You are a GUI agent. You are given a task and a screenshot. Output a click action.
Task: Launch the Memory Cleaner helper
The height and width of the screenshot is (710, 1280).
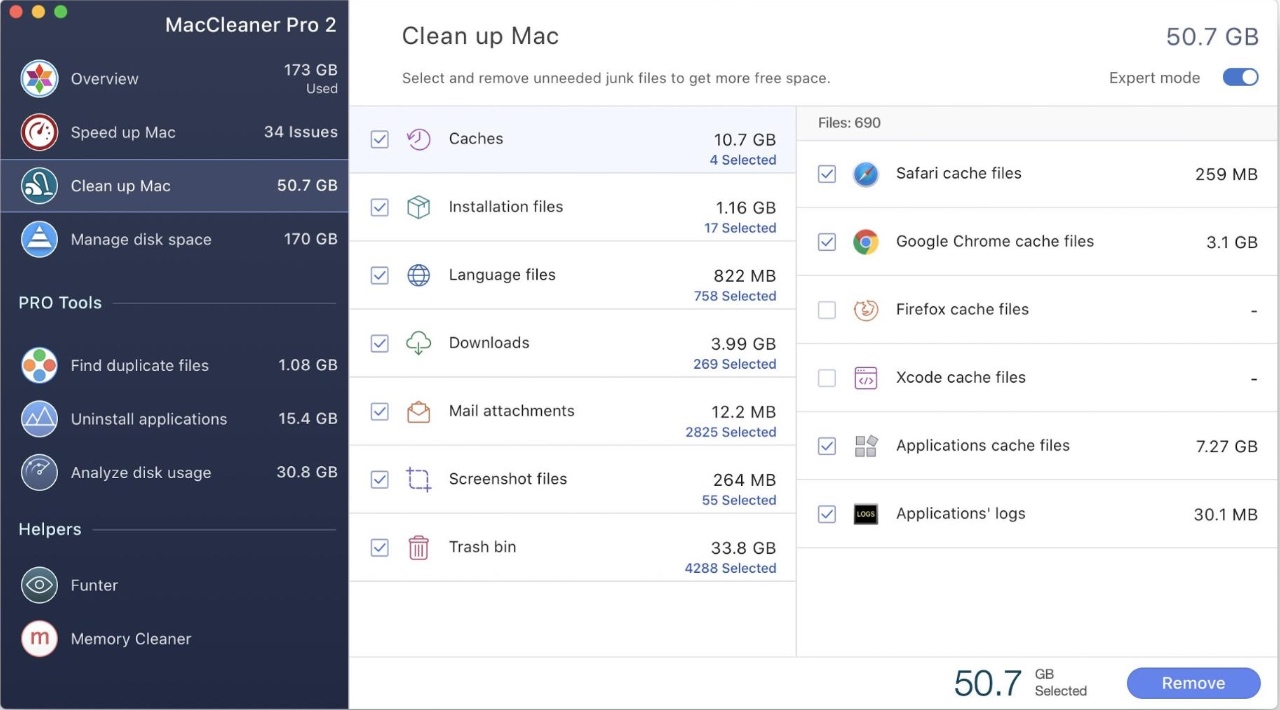[174, 639]
